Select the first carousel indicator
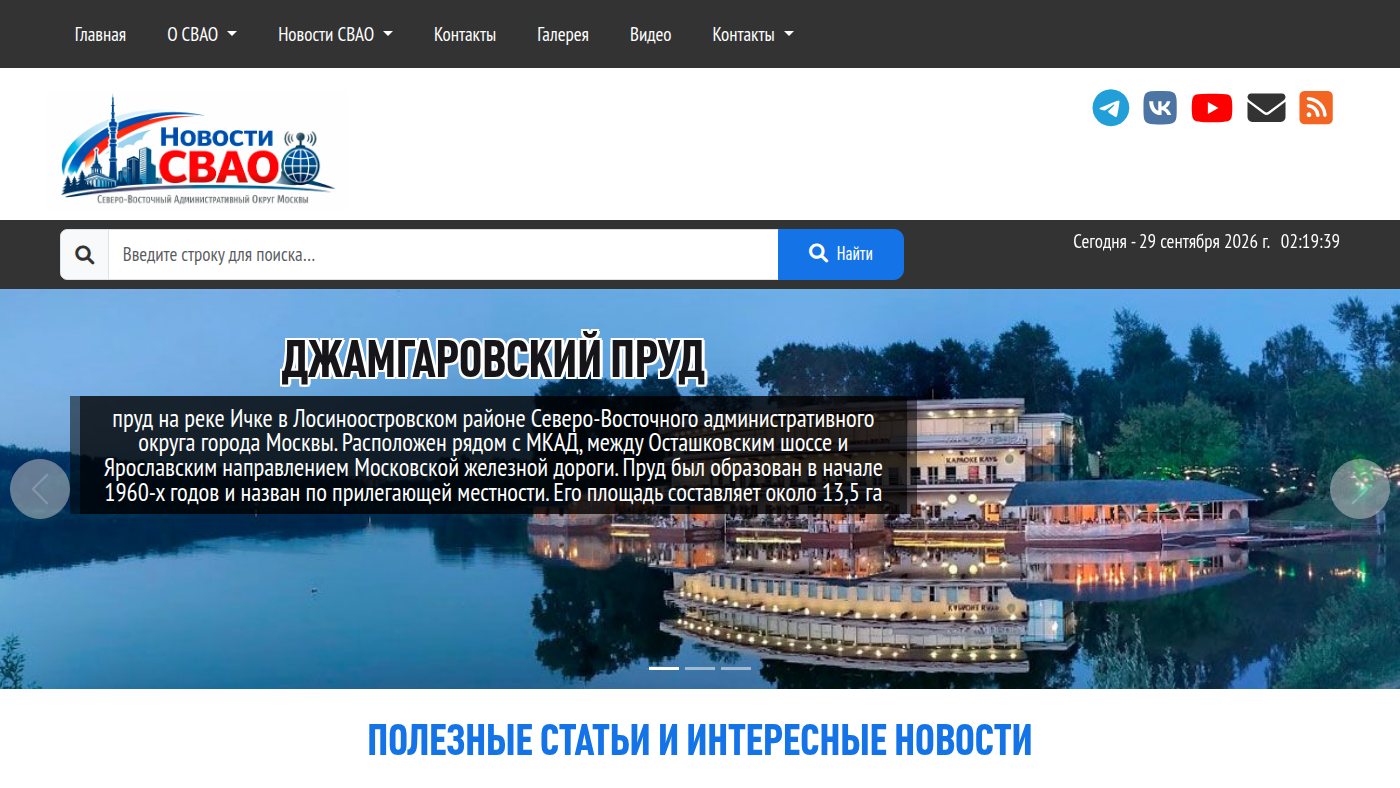The height and width of the screenshot is (788, 1400). pyautogui.click(x=664, y=668)
